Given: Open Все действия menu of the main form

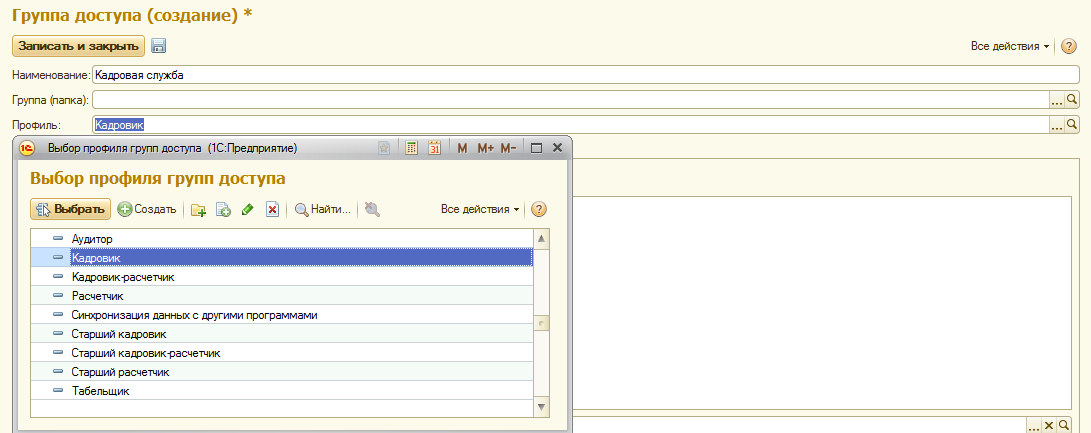Looking at the screenshot, I should [x=1010, y=47].
